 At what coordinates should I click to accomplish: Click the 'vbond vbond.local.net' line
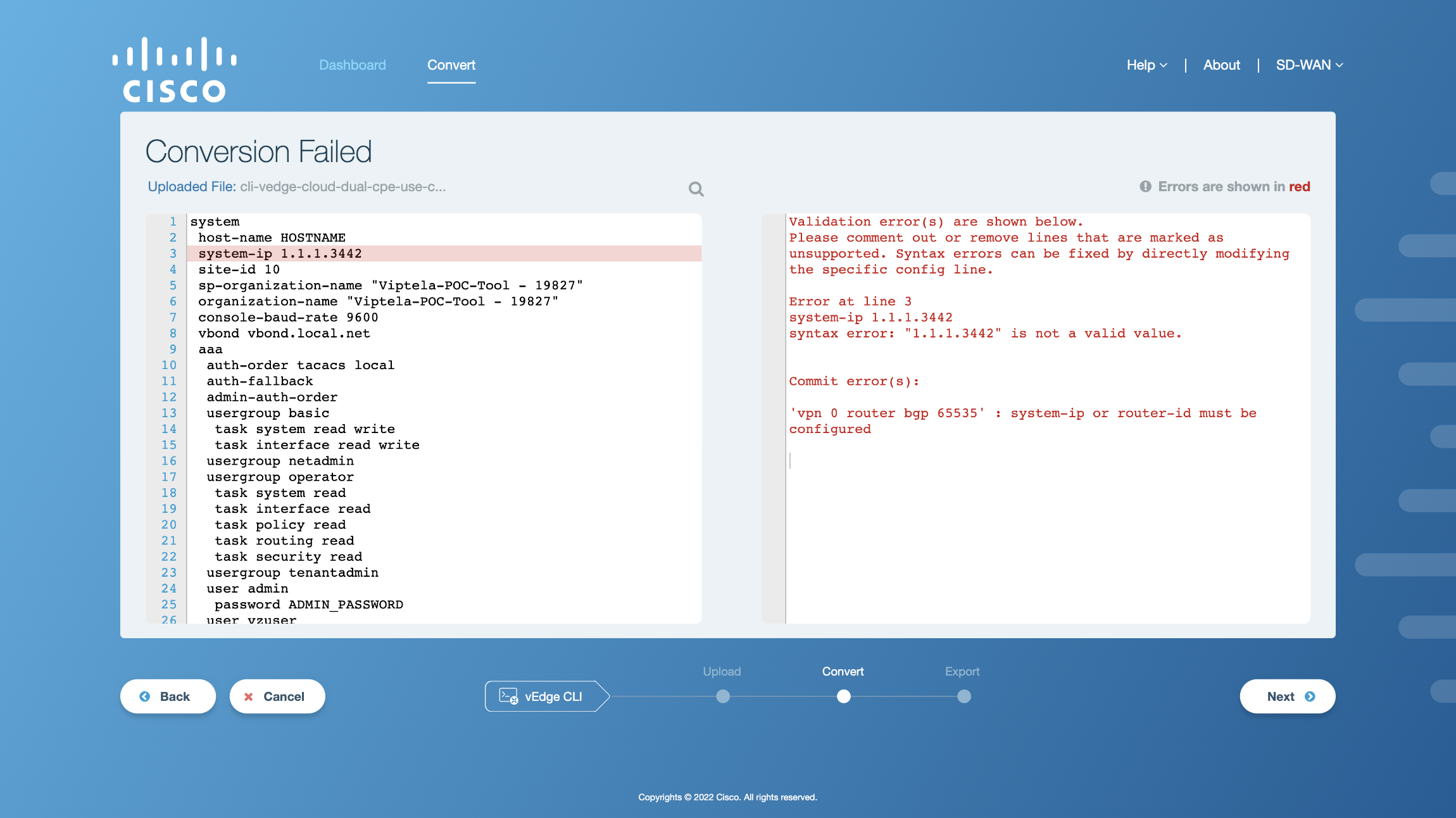click(284, 333)
